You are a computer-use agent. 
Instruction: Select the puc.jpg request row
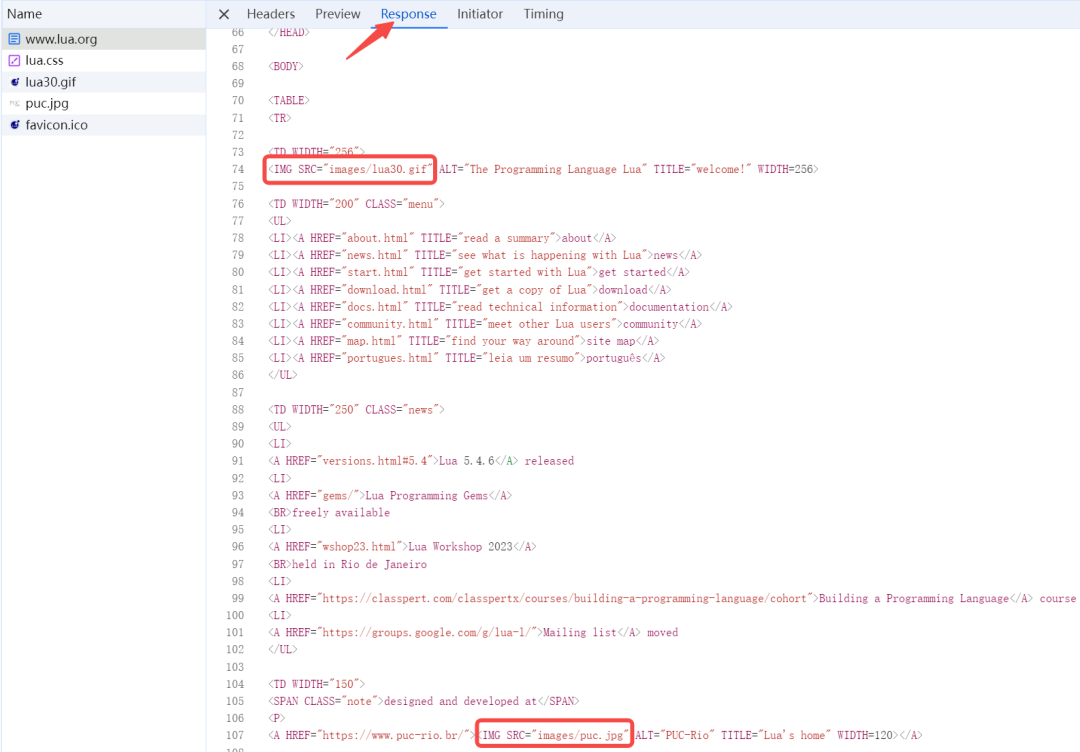click(47, 103)
